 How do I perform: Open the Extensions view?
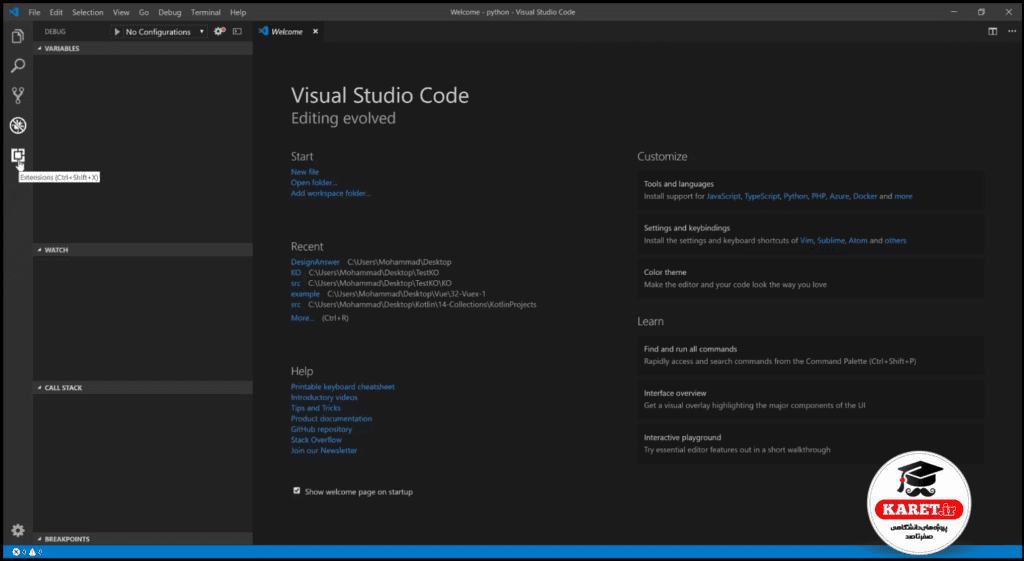18,155
